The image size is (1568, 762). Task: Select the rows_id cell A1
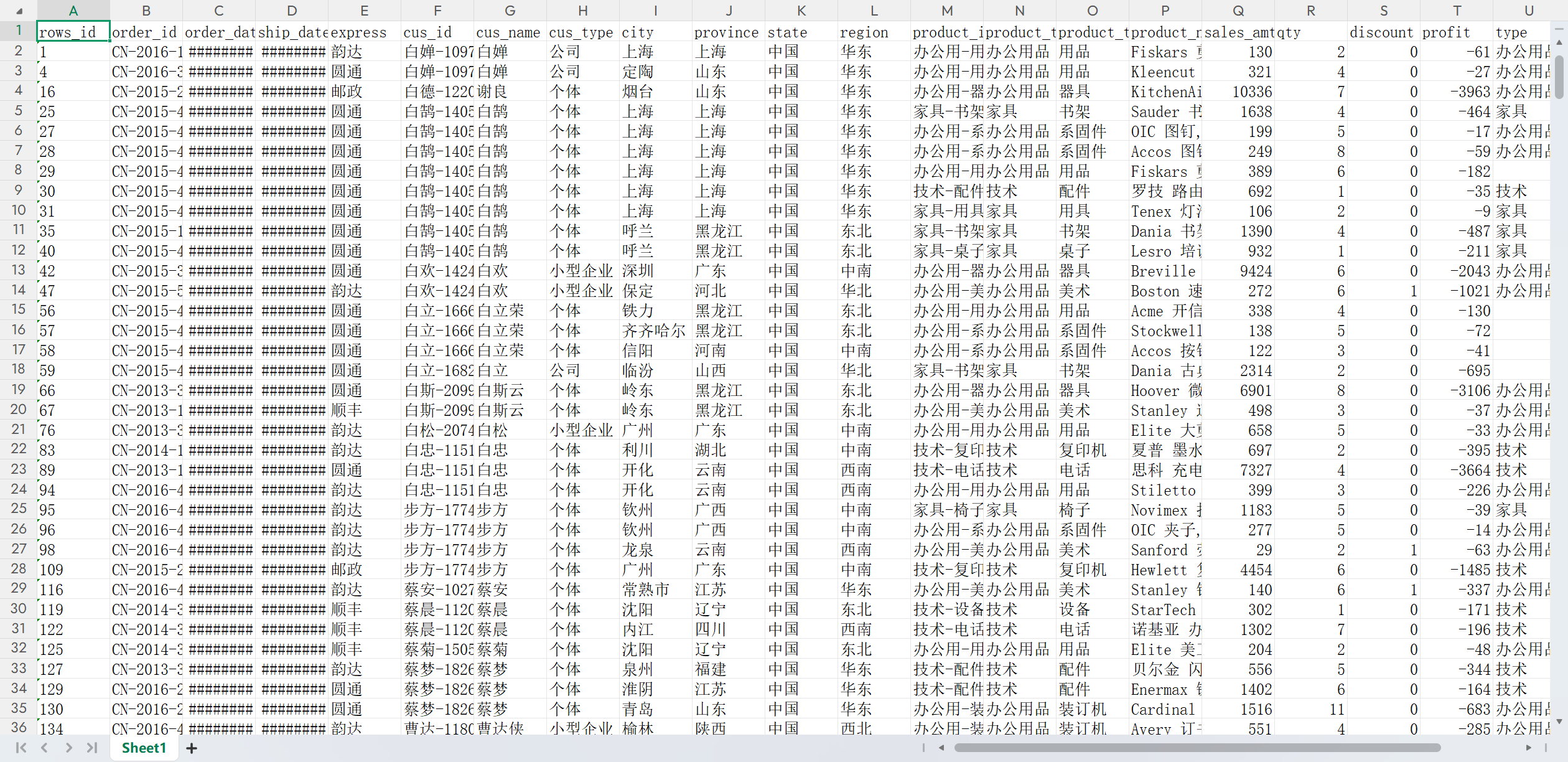pos(73,32)
